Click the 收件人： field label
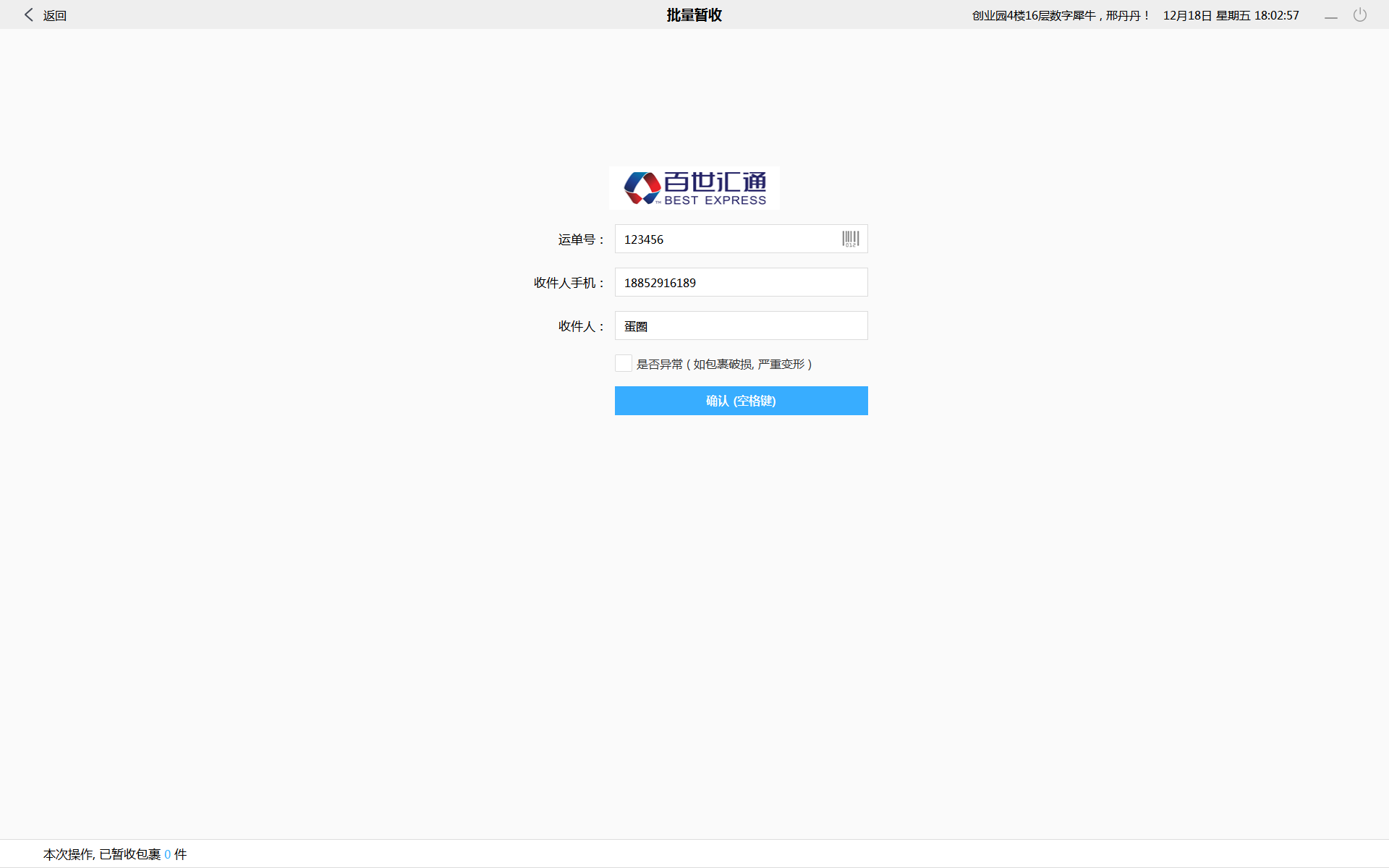 click(582, 326)
